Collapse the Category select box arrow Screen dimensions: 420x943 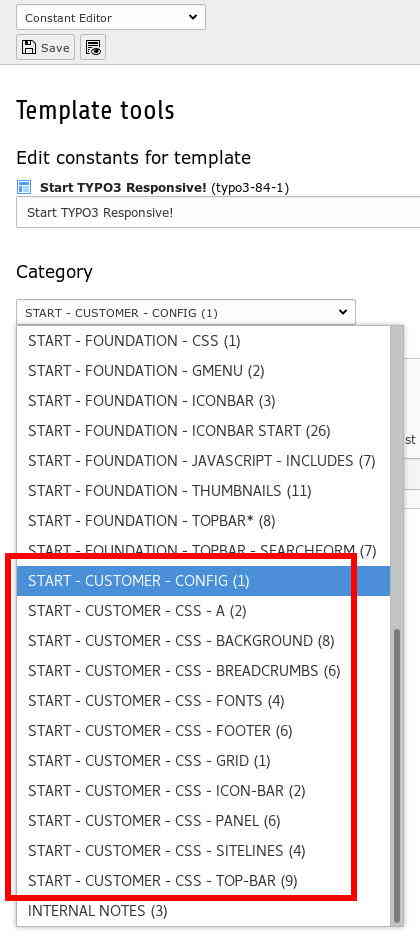tap(343, 312)
